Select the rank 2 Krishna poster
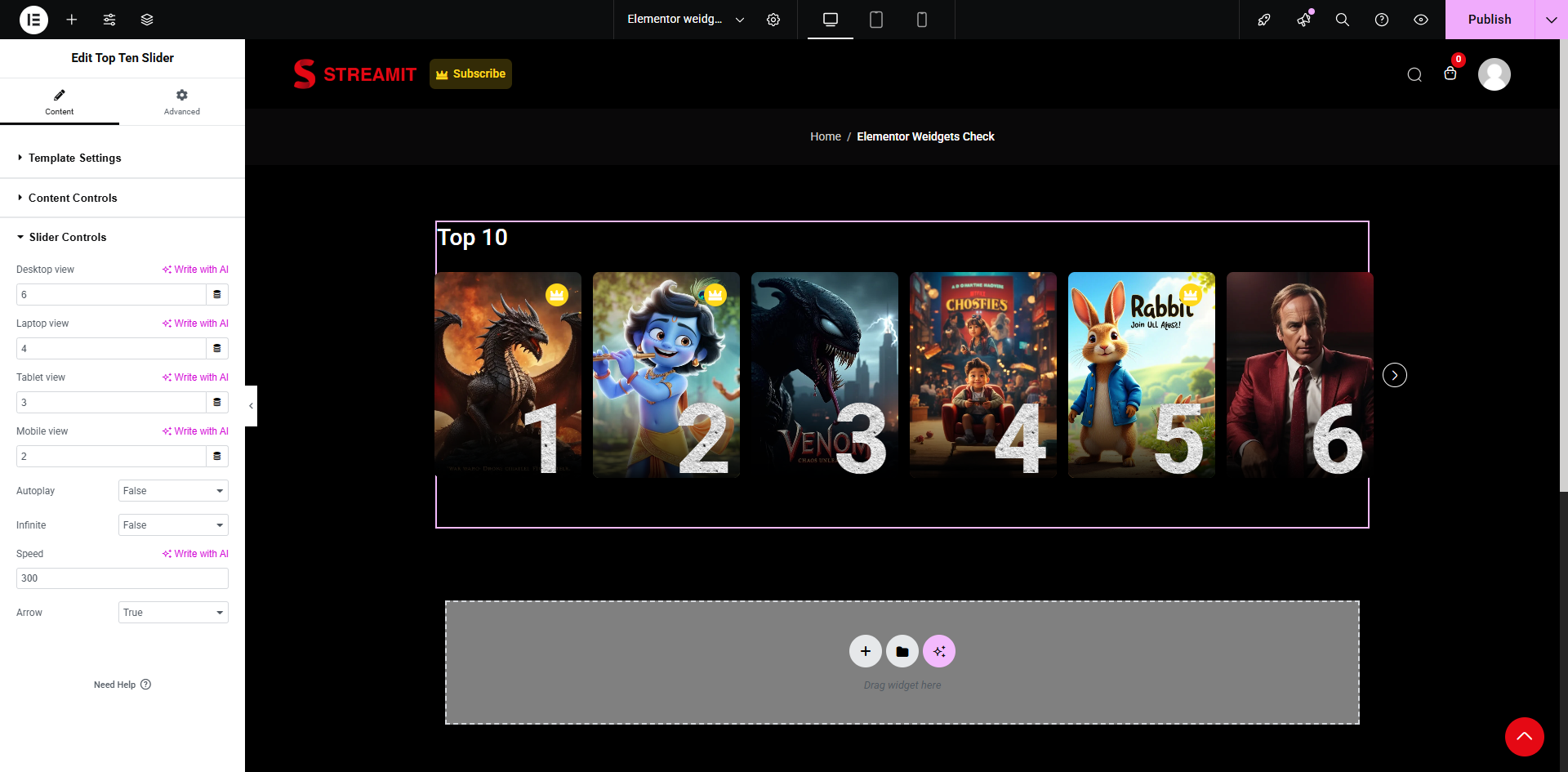This screenshot has width=1568, height=772. 666,375
